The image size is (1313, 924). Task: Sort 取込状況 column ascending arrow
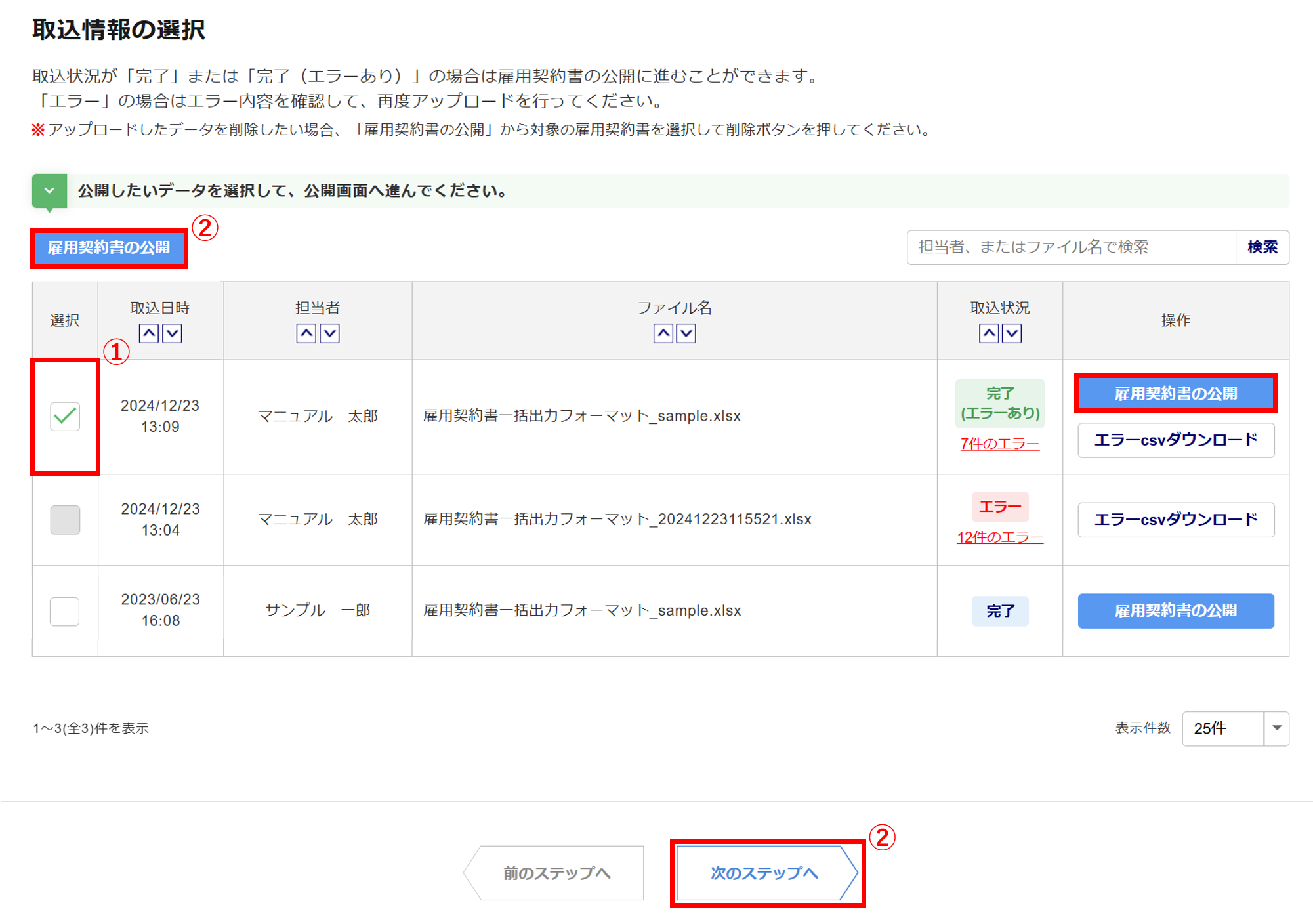click(x=989, y=333)
